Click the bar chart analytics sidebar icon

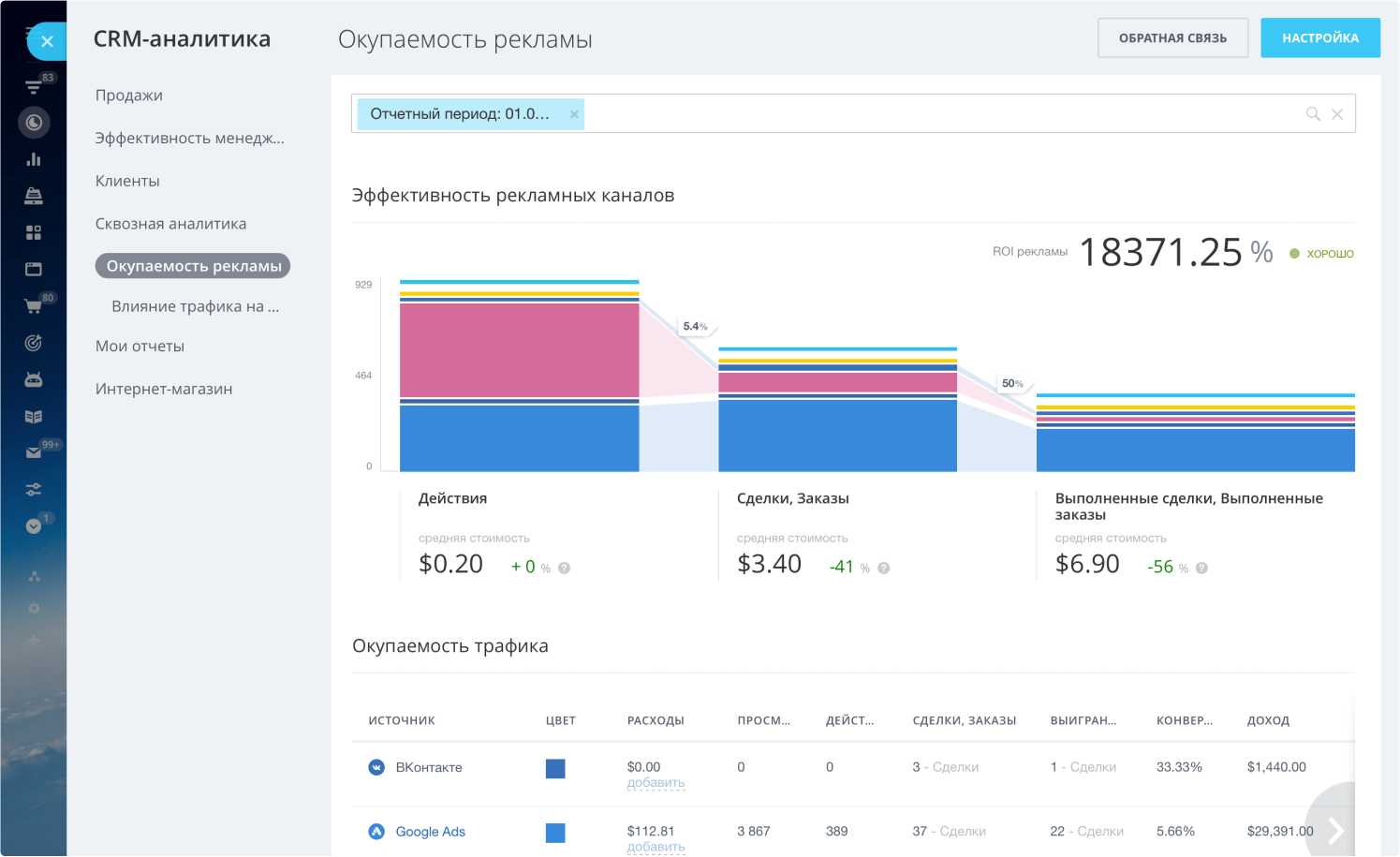34,159
